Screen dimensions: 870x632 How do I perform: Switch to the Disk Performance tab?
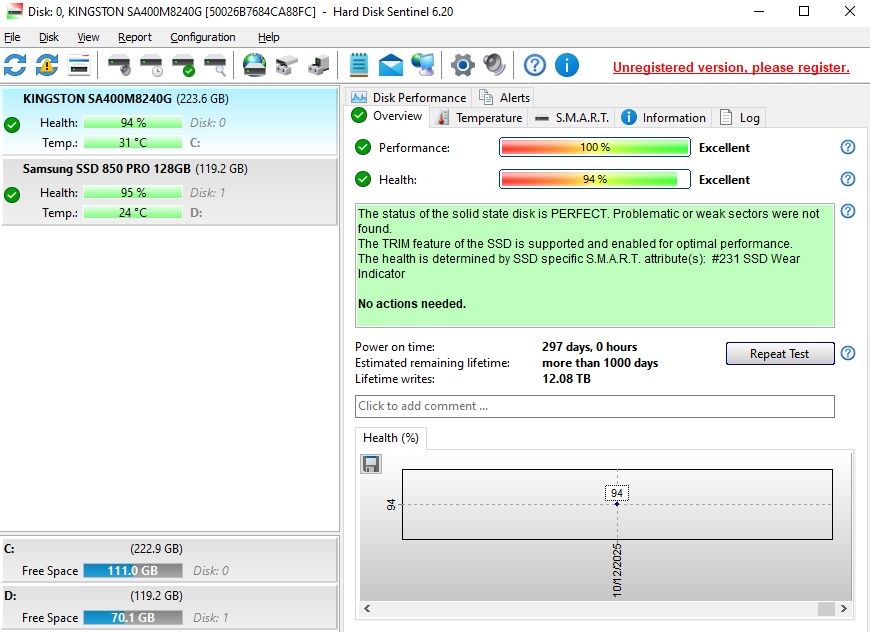point(408,98)
